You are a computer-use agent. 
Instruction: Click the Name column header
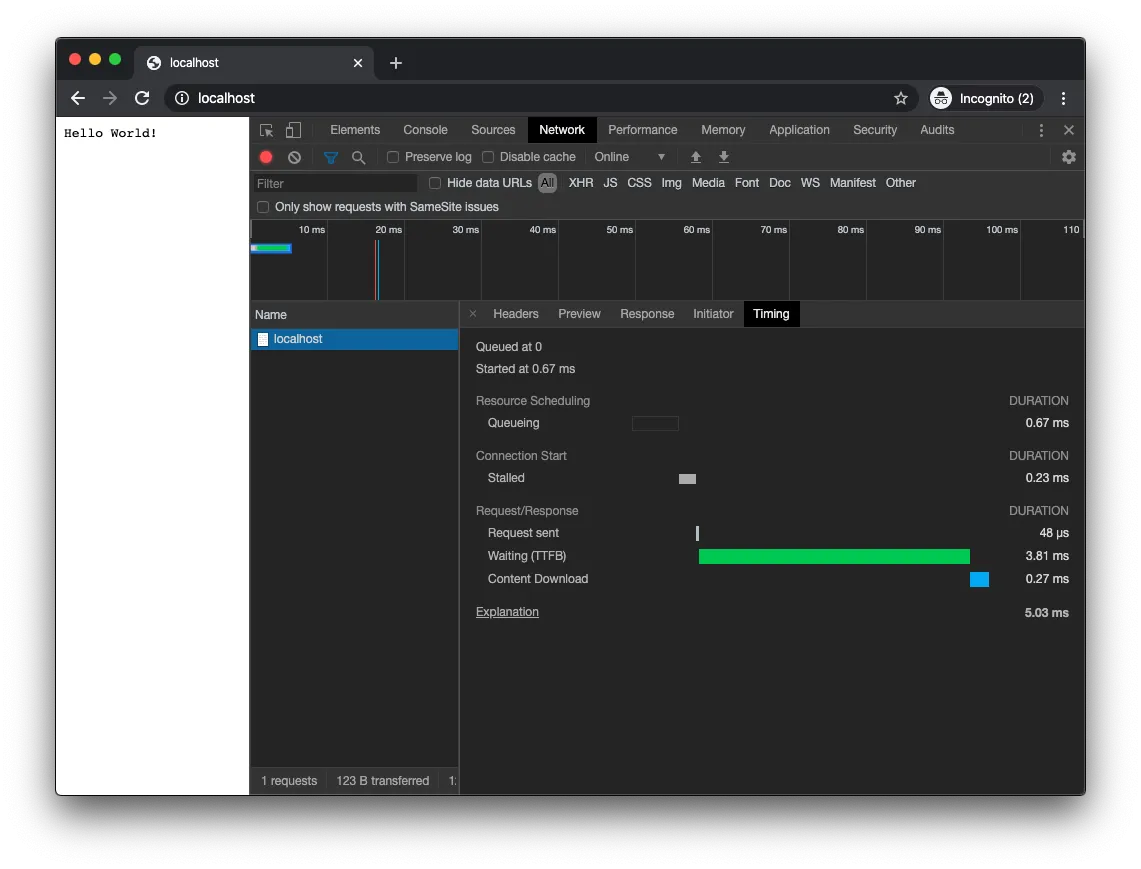(x=354, y=314)
